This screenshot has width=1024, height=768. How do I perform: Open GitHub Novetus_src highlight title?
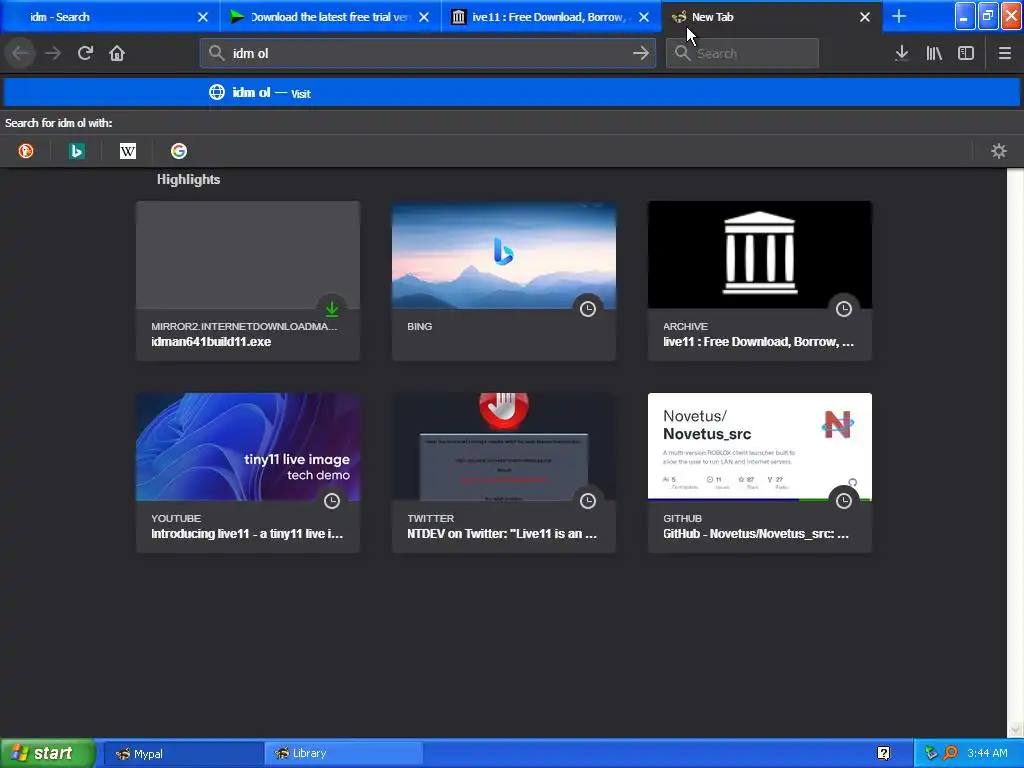pos(756,534)
